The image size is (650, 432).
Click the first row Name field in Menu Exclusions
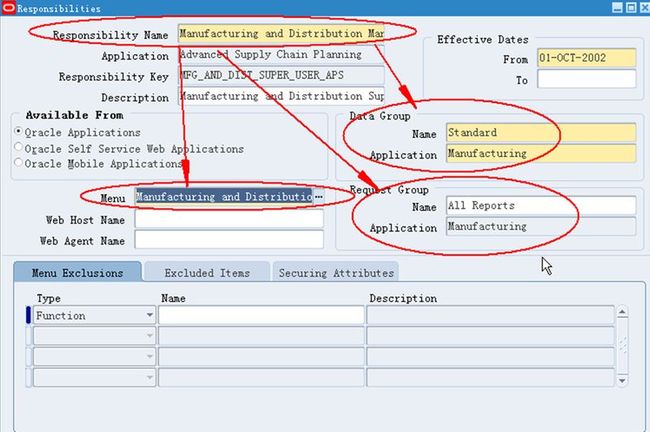[261, 316]
